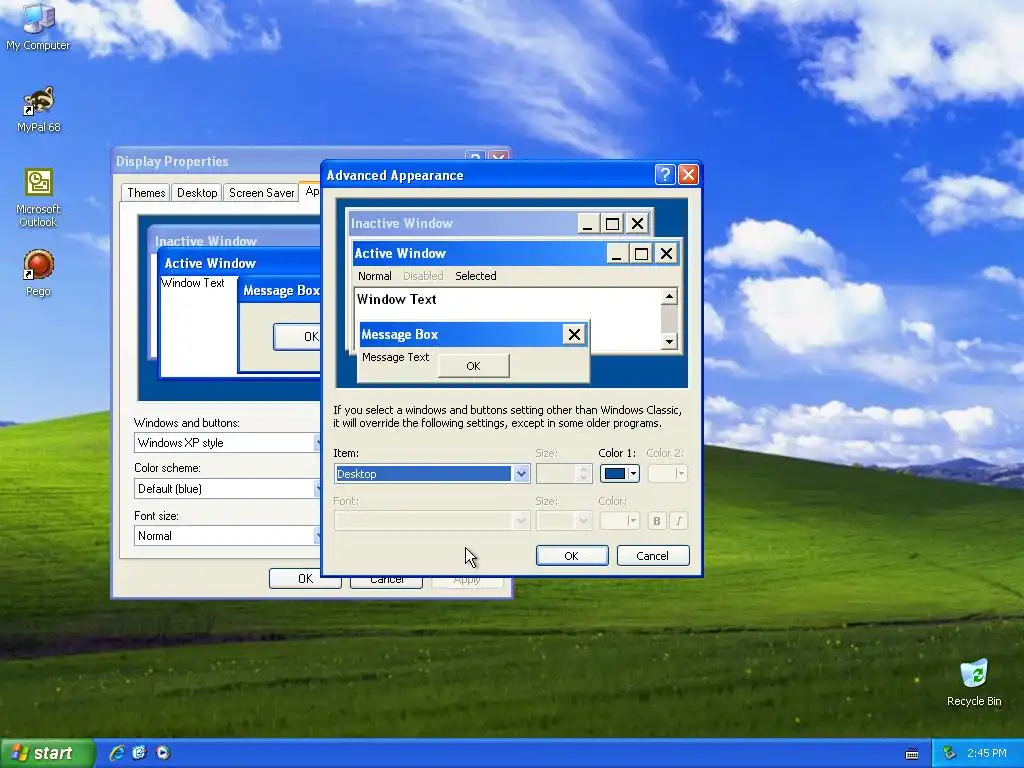This screenshot has width=1024, height=768.
Task: Click the preview Message Box OK button
Action: (x=473, y=366)
